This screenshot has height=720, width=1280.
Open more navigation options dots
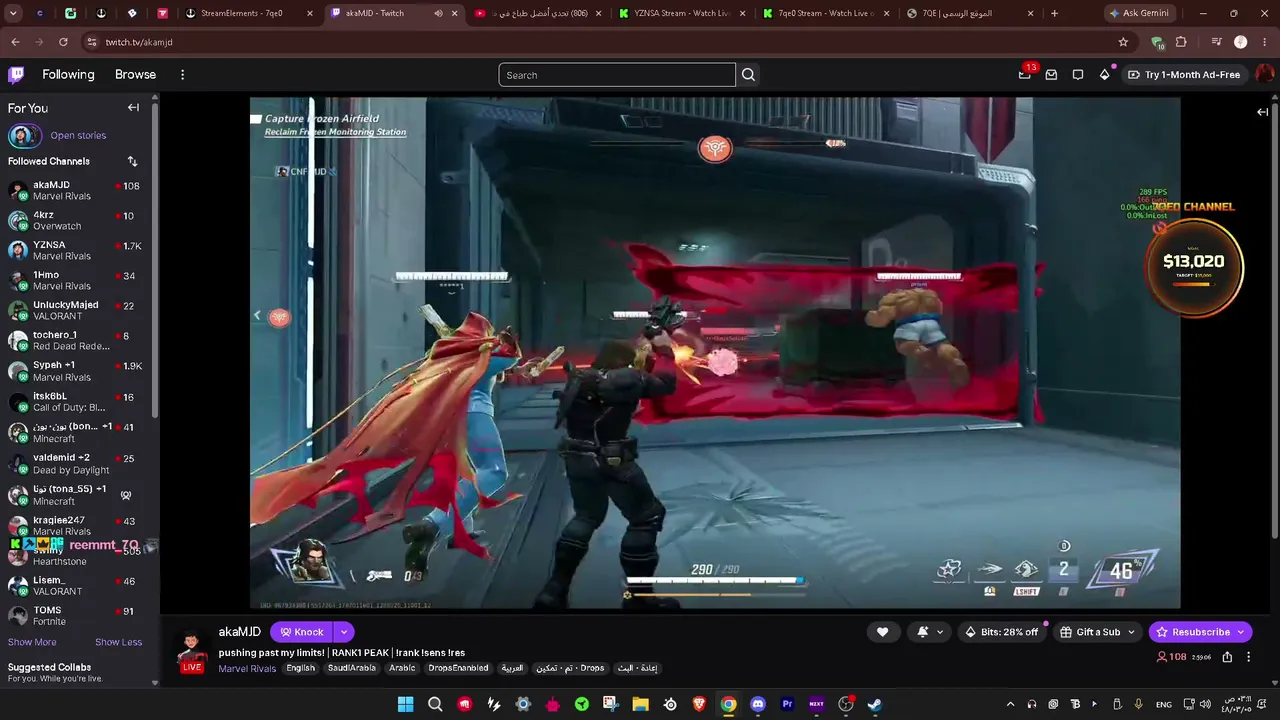(182, 75)
